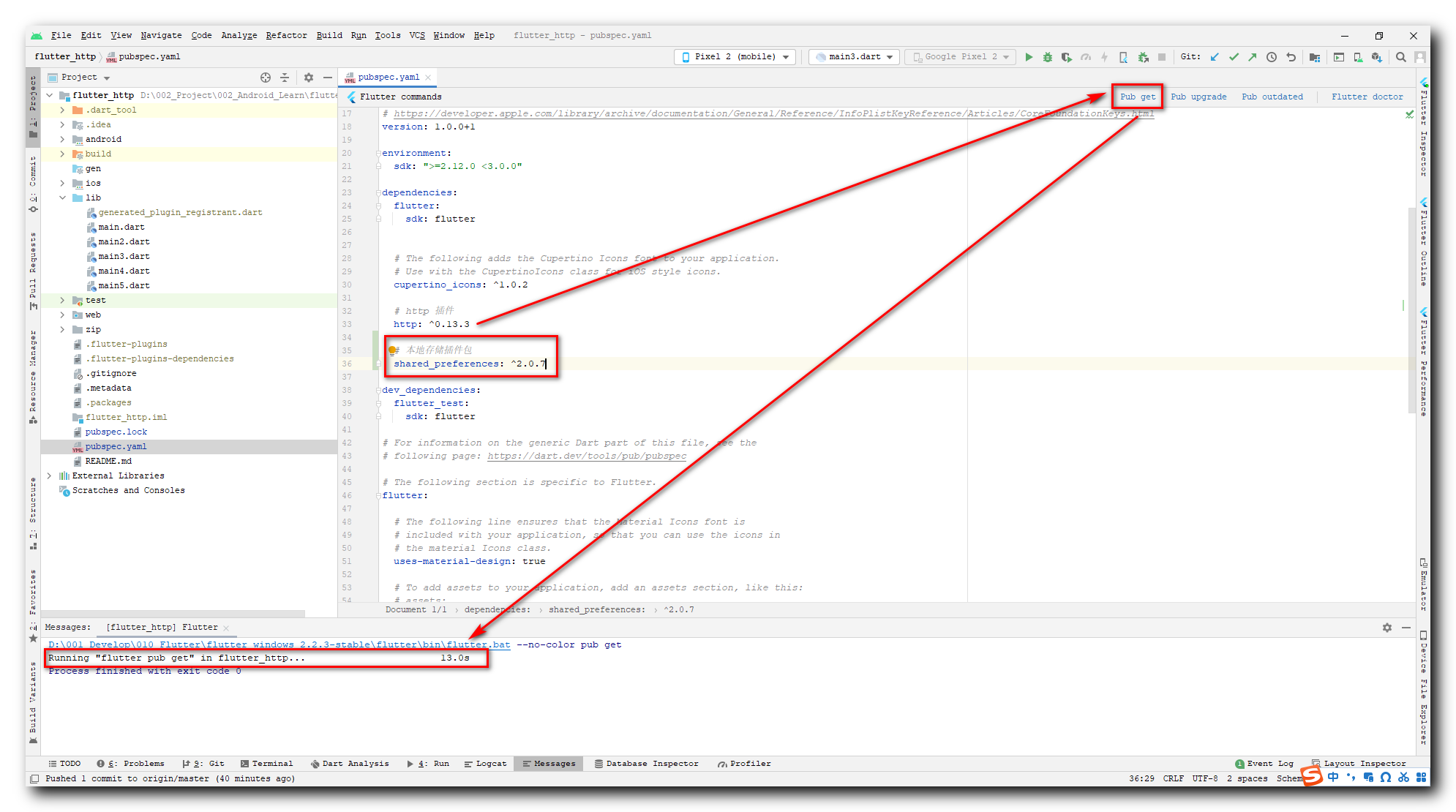The width and height of the screenshot is (1456, 812).
Task: Open the Logcat tool tab
Action: (x=485, y=764)
